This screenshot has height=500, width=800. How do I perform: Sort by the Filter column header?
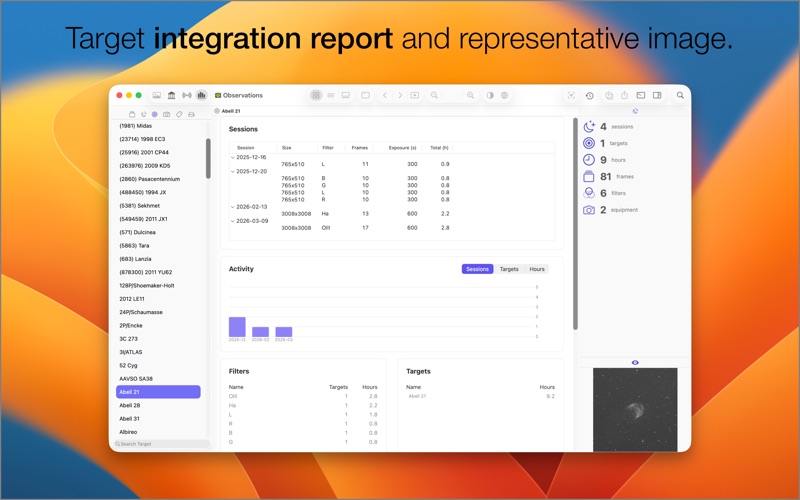pyautogui.click(x=328, y=147)
